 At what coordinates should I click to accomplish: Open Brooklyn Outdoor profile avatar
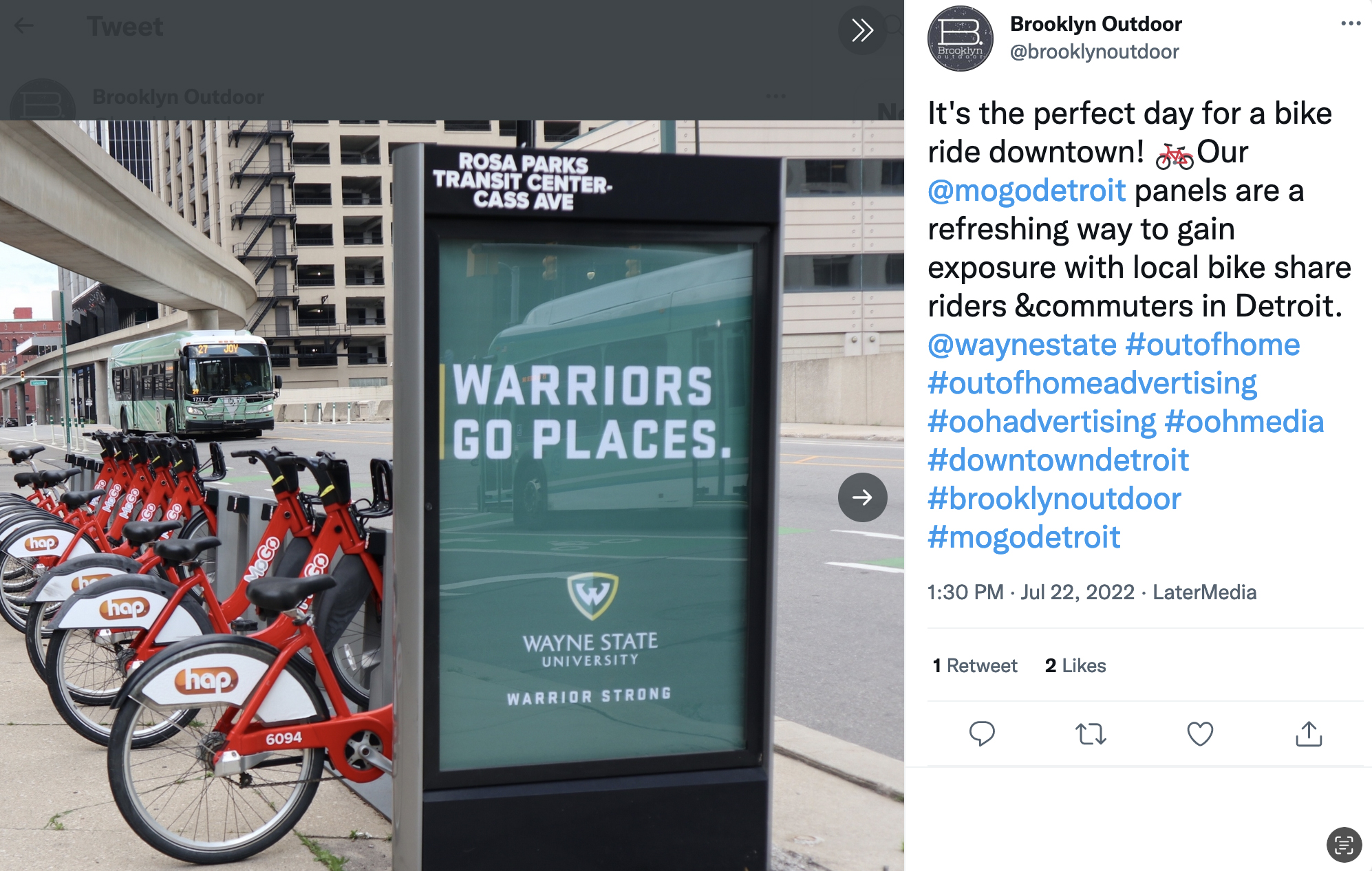click(960, 39)
